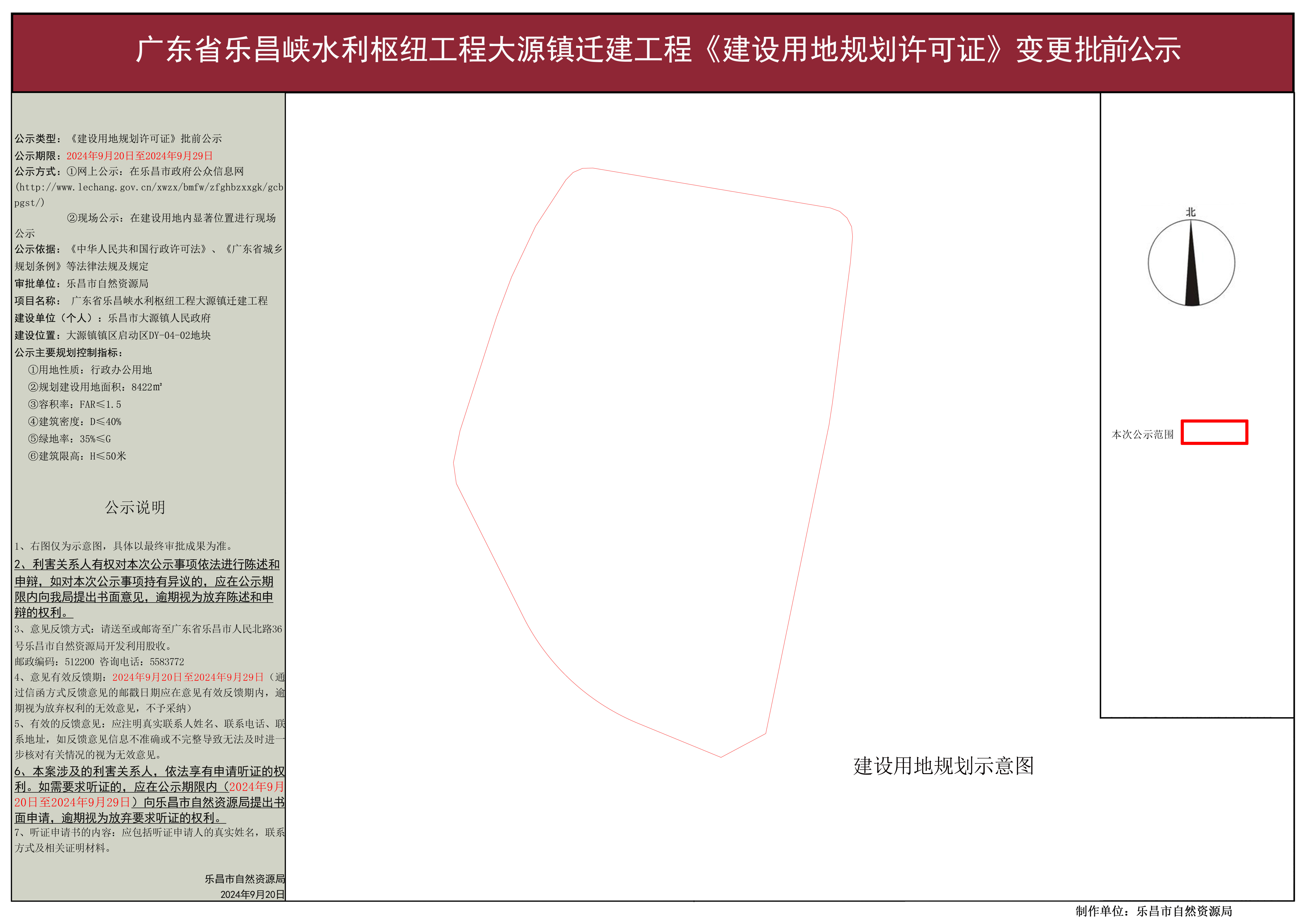Click the '建设单位(个人)' line
Screen dimensions: 1306x924
113,318
